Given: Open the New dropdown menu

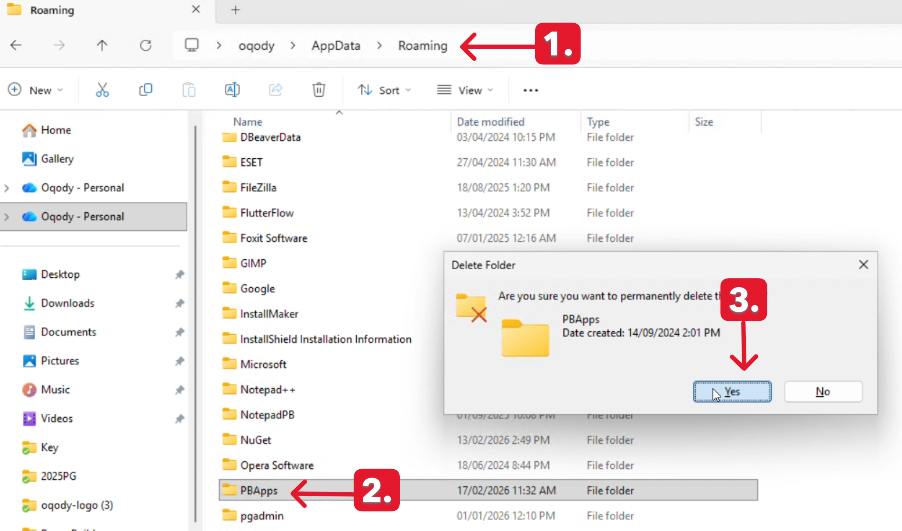Looking at the screenshot, I should tap(36, 90).
